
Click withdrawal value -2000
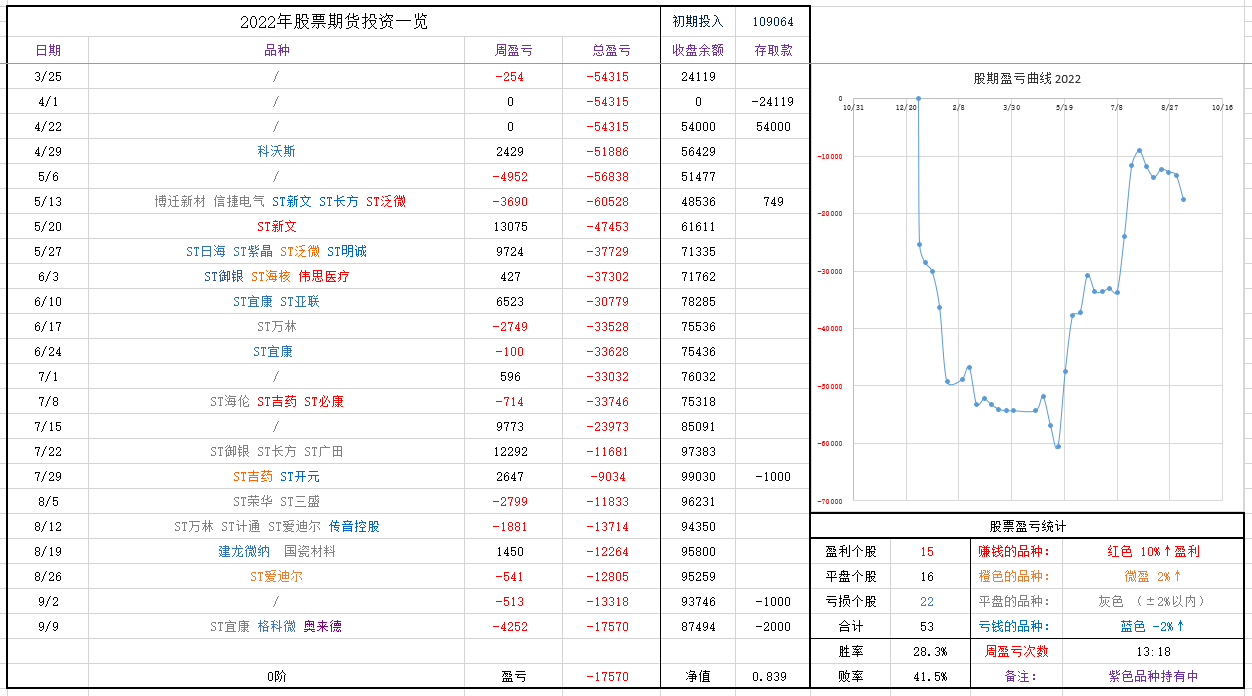tap(773, 627)
